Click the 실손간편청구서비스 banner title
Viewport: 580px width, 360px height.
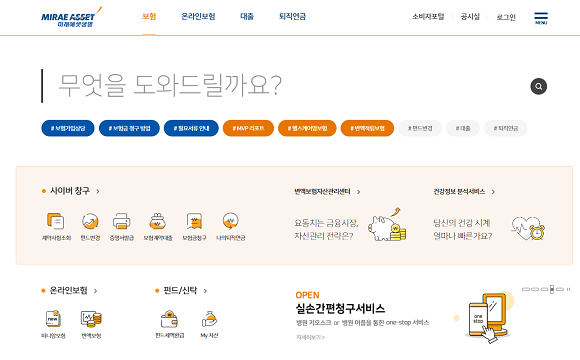(x=340, y=309)
